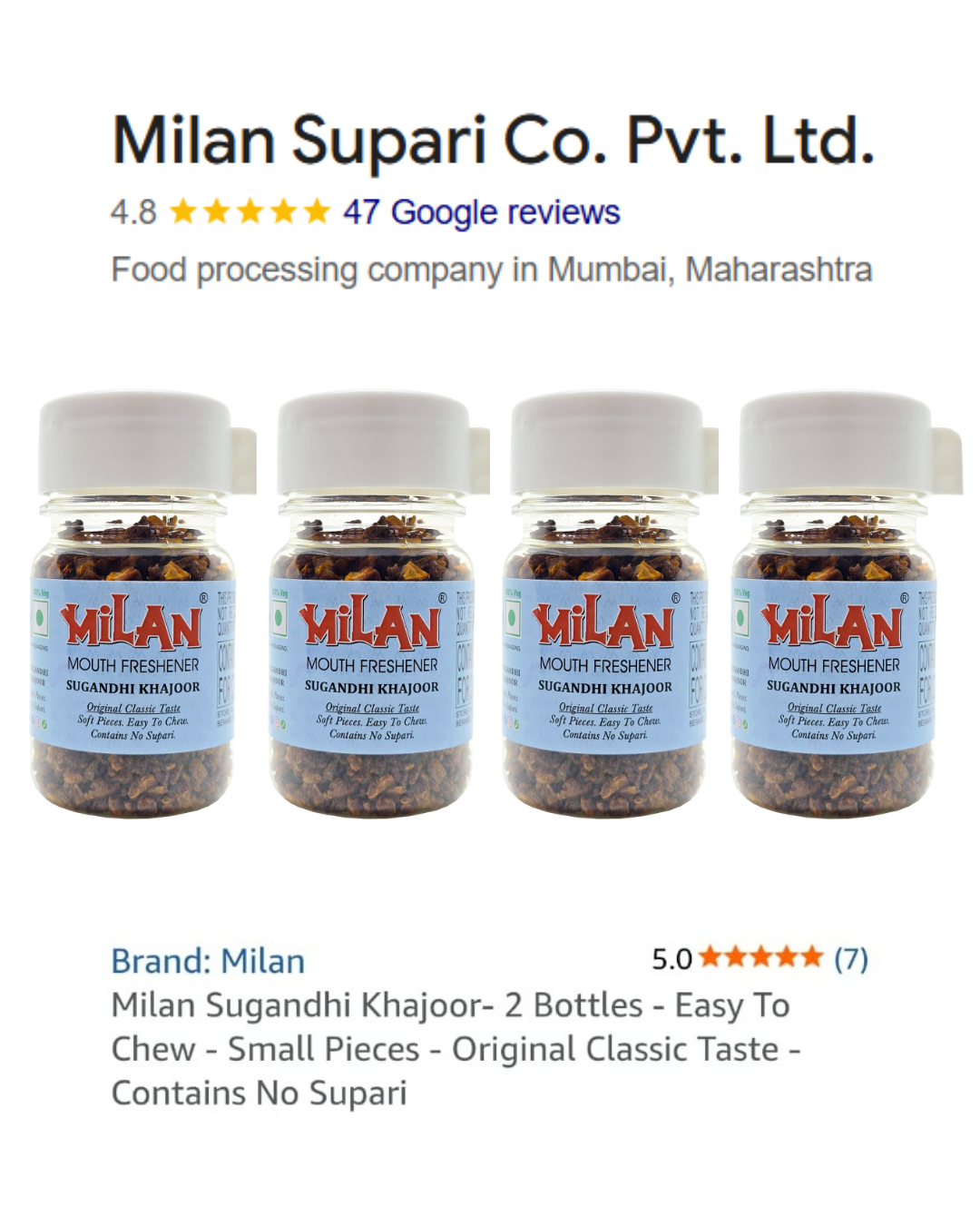980x1225 pixels.
Task: Select the second Milan bottle image
Action: pos(377,604)
